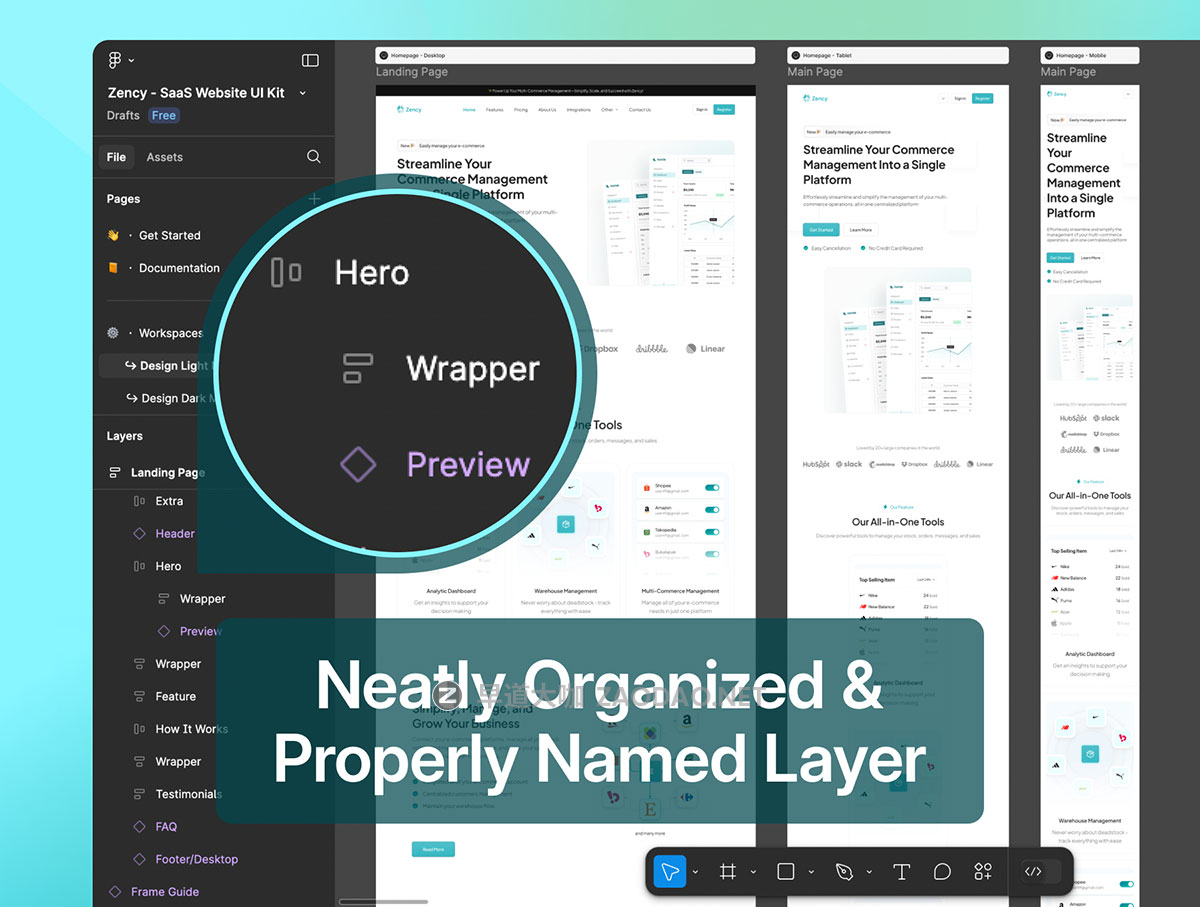Click the Puma logo tile in Warehouse card

594,547
